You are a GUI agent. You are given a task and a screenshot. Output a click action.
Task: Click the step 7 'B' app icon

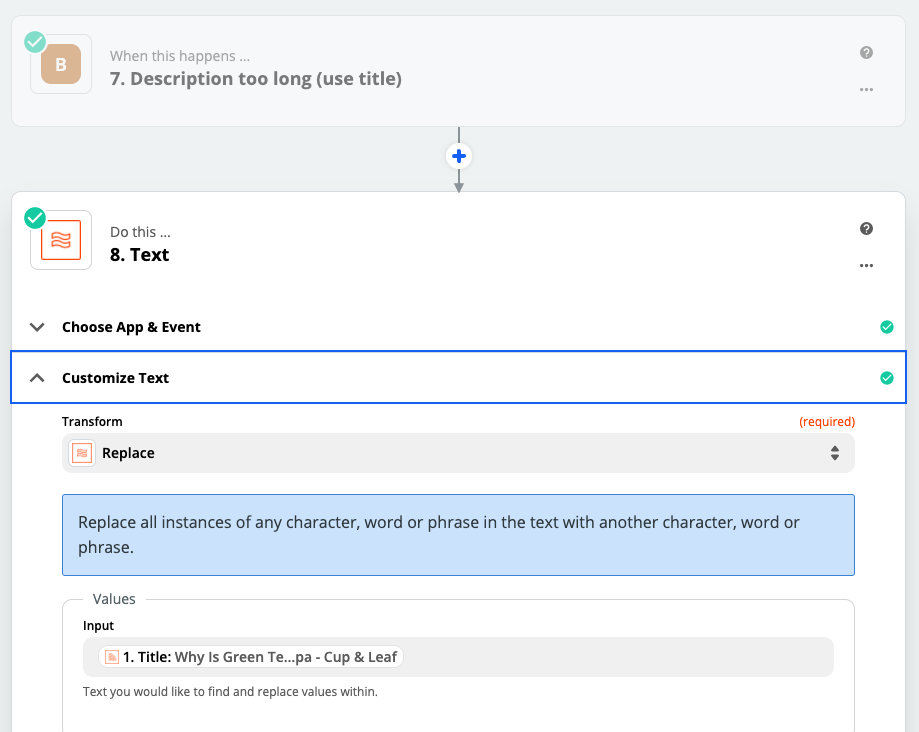click(61, 64)
